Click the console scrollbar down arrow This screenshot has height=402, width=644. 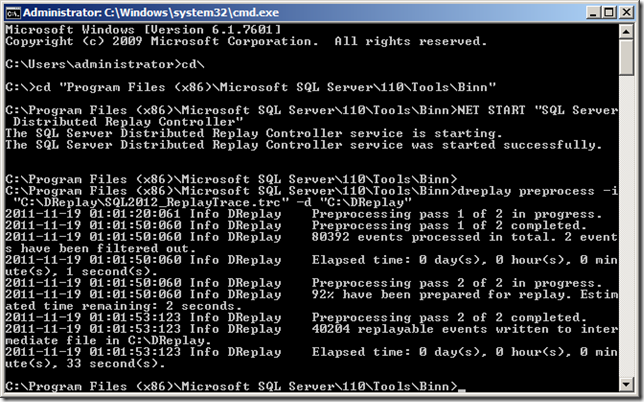click(626, 385)
